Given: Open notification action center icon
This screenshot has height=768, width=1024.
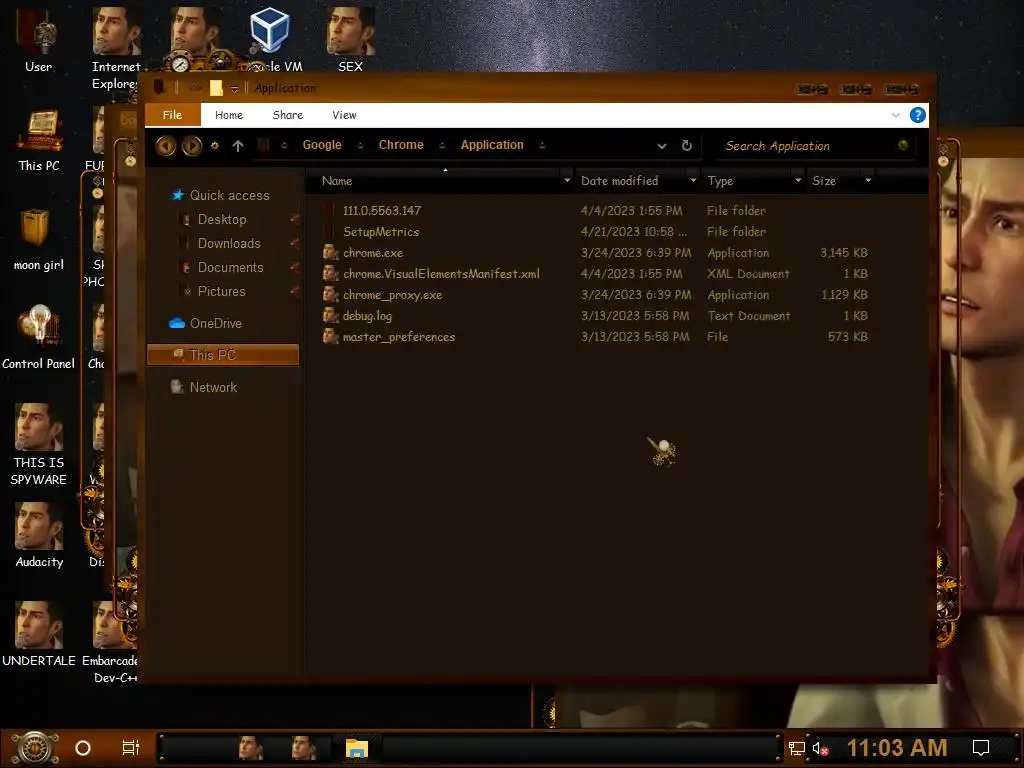Looking at the screenshot, I should coord(981,748).
